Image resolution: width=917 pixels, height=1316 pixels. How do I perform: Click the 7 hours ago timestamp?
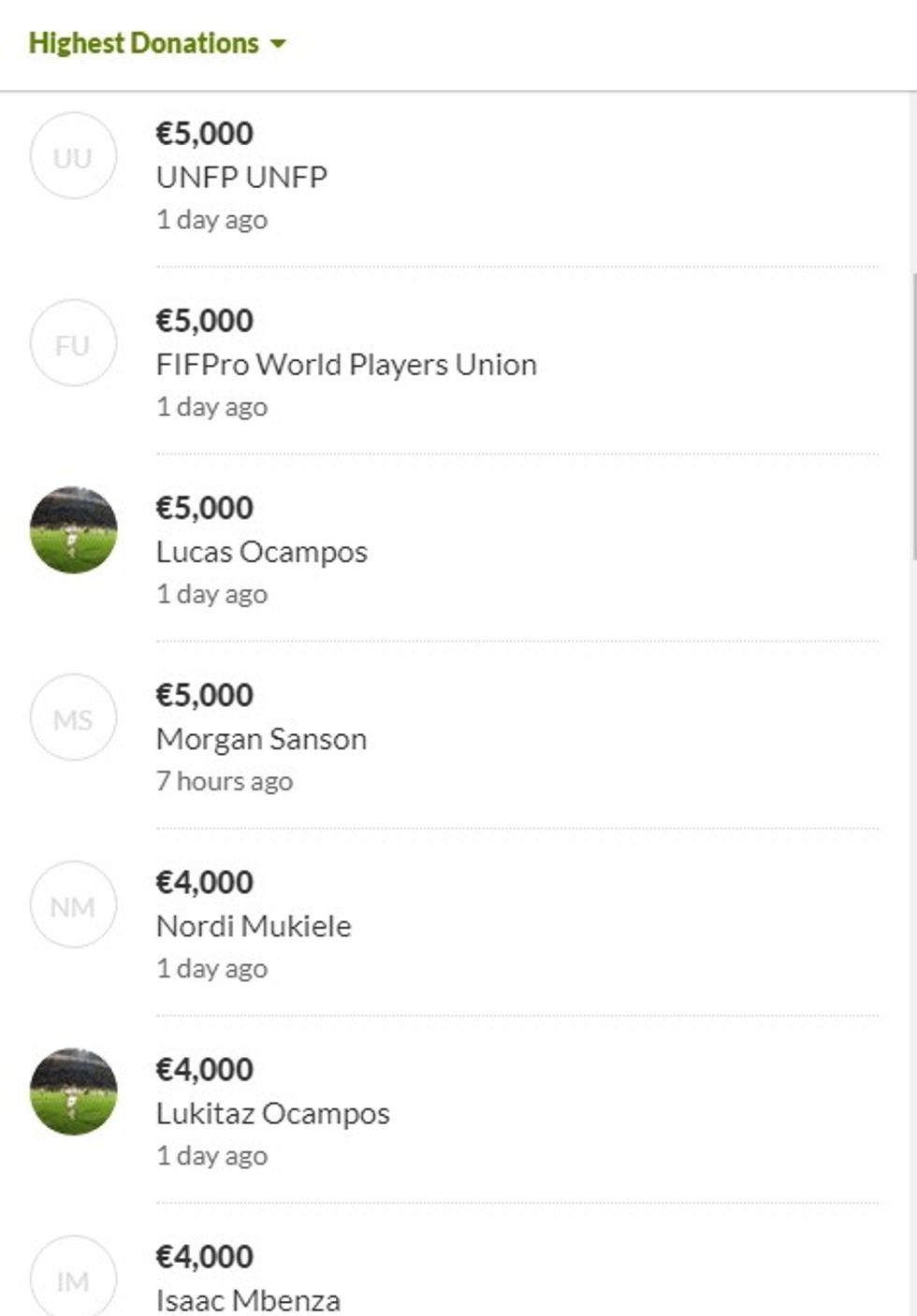click(x=225, y=781)
